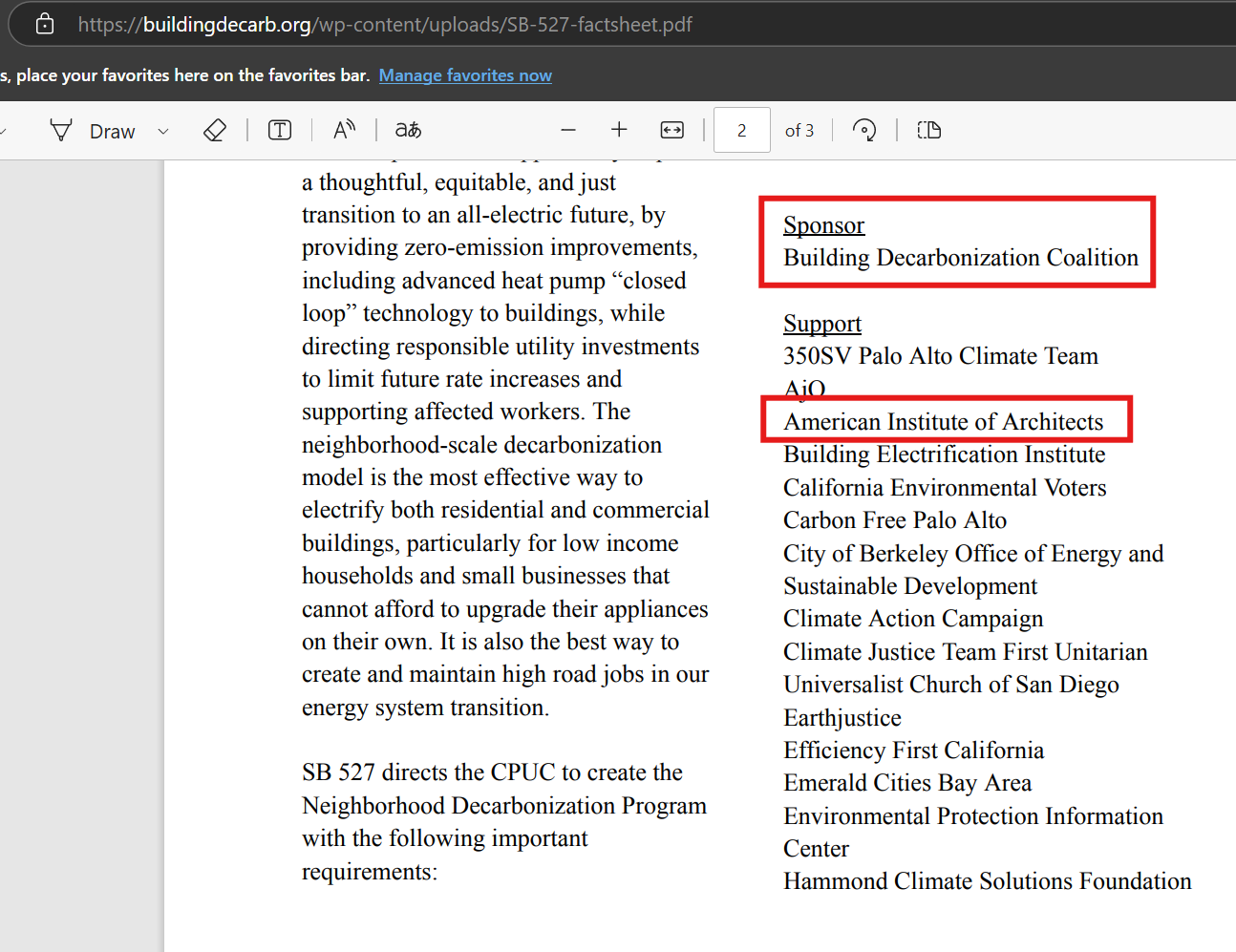The height and width of the screenshot is (952, 1236).
Task: Select the Draw pen tool
Action: (92, 131)
